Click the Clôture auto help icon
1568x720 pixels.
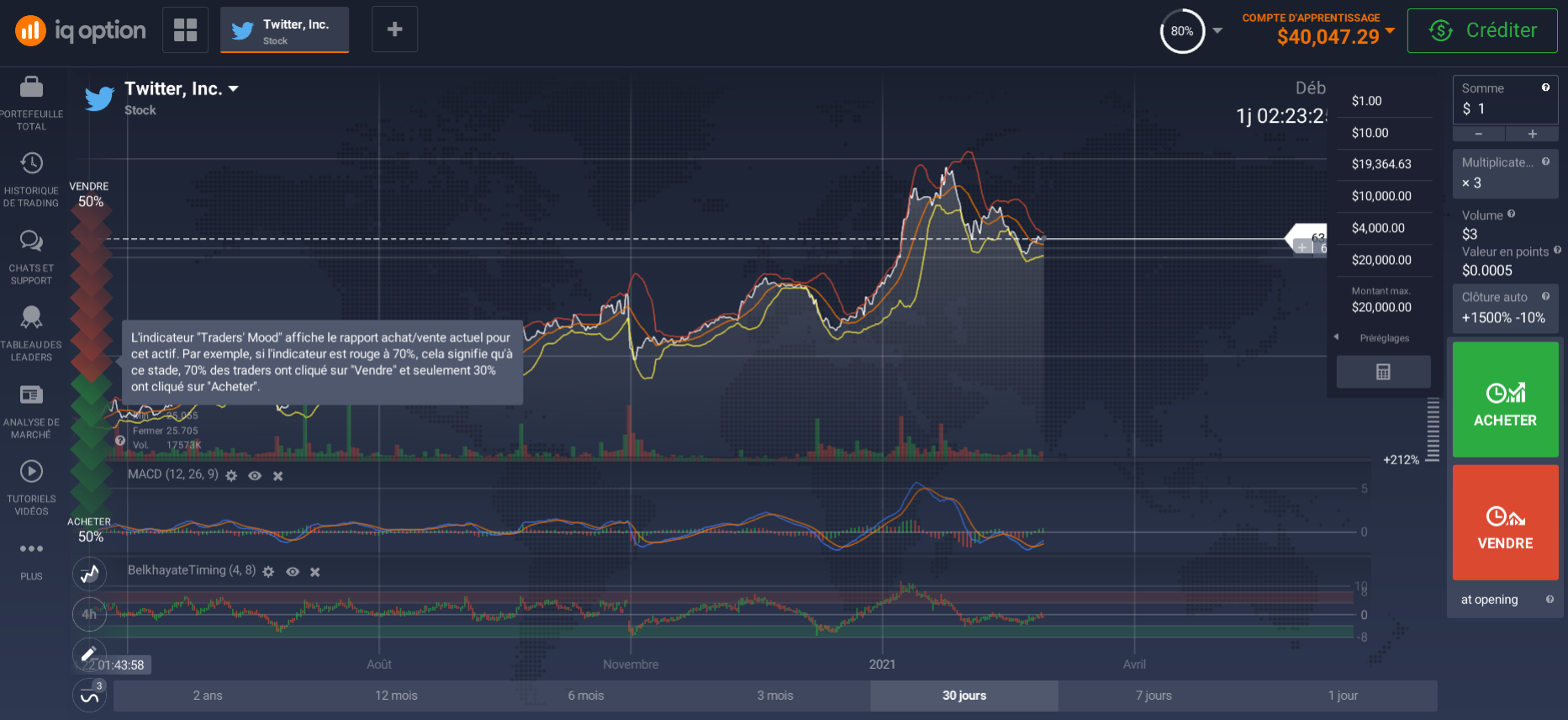(x=1545, y=296)
